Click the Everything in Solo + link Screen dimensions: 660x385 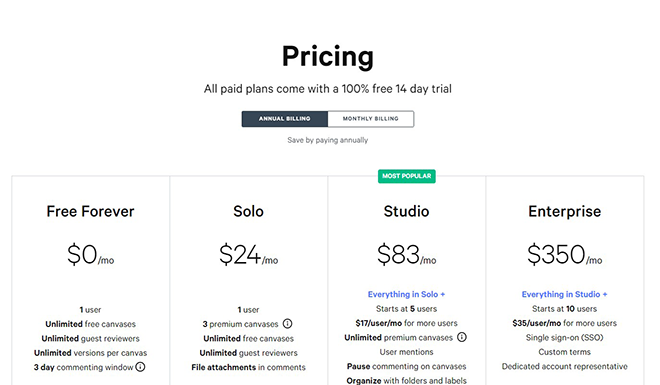(406, 294)
